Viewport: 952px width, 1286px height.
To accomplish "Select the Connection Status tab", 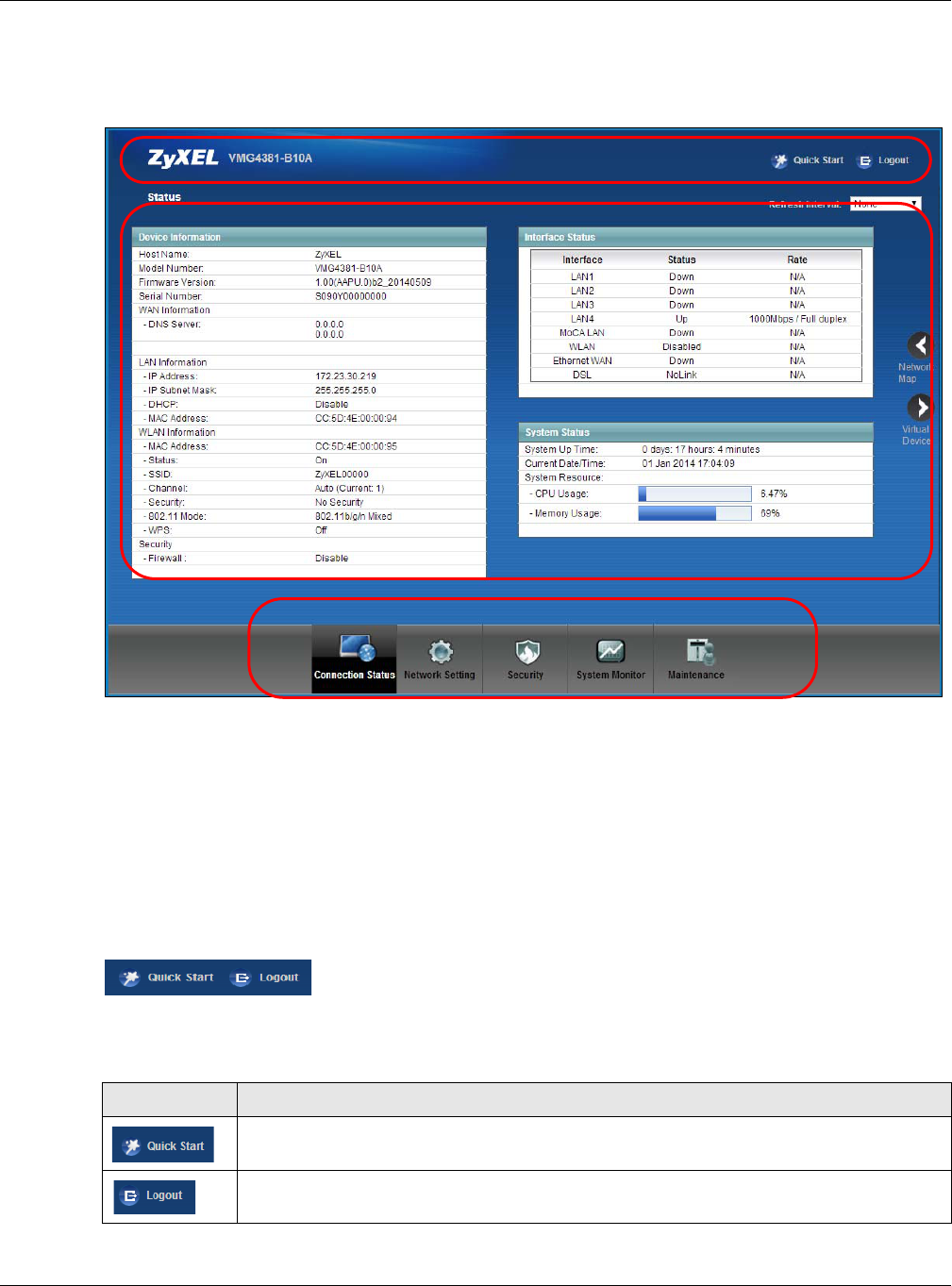I will (x=354, y=659).
